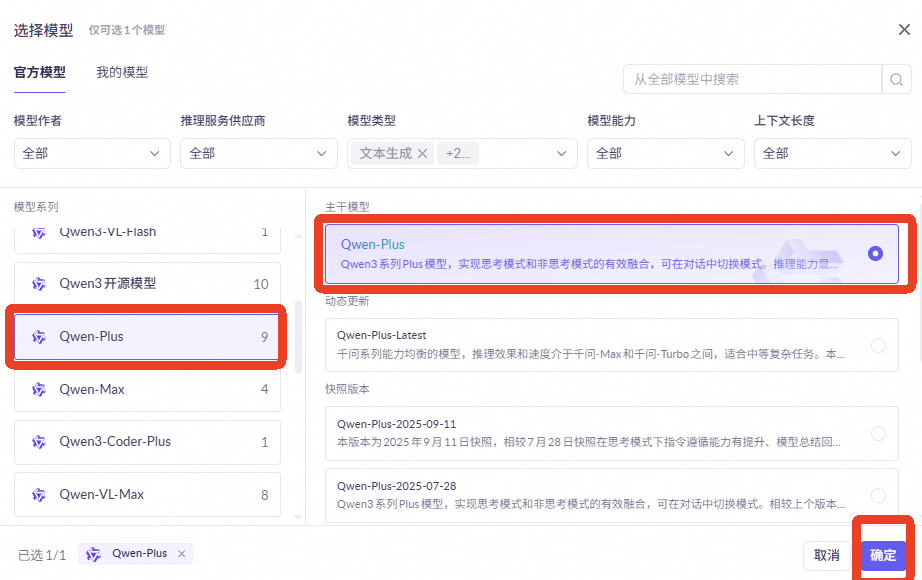Click the Qwen-Plus-2025-09-11 title text

pos(396,424)
